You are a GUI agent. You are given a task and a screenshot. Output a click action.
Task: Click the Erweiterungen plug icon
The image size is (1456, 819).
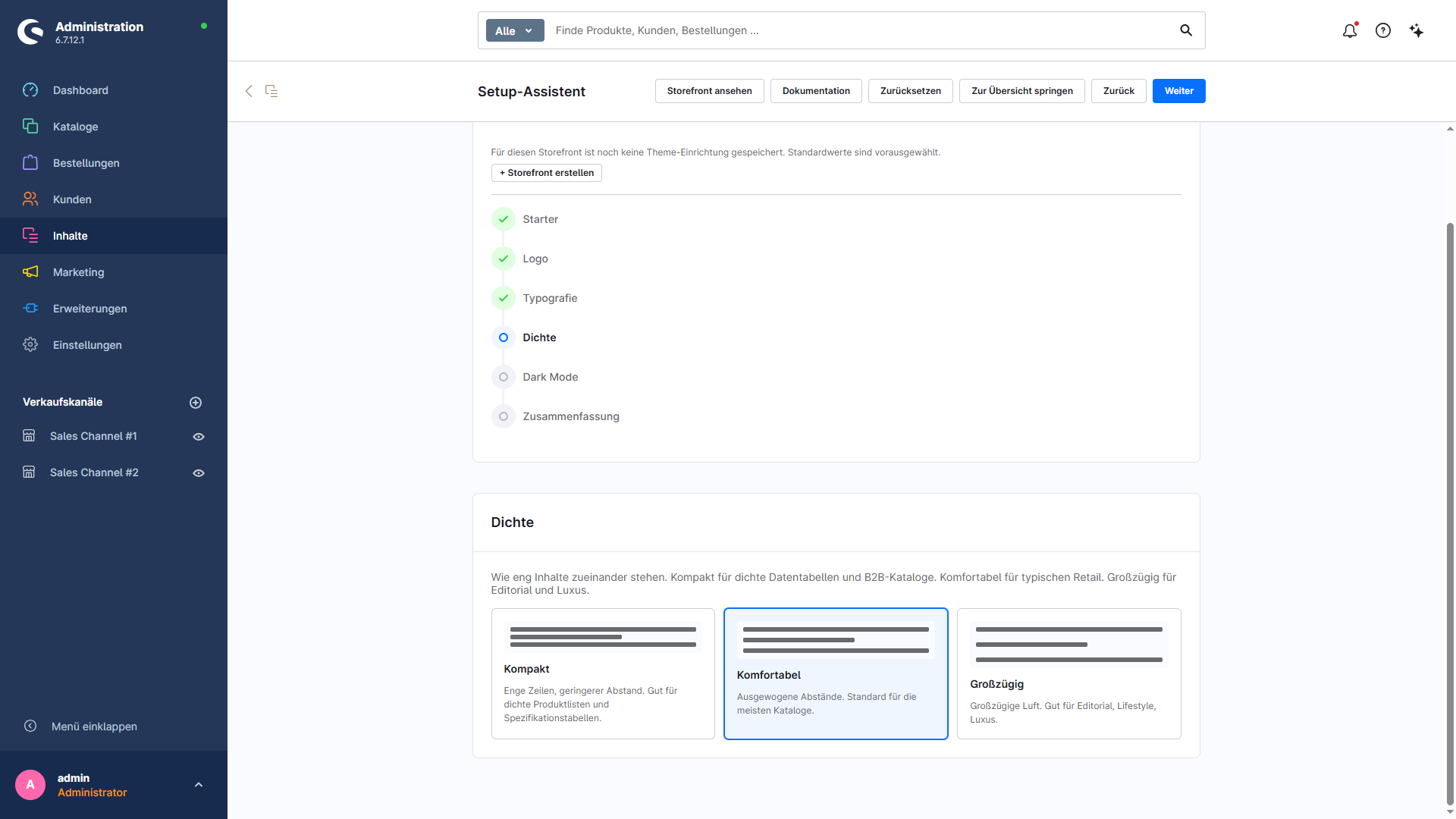pos(30,309)
